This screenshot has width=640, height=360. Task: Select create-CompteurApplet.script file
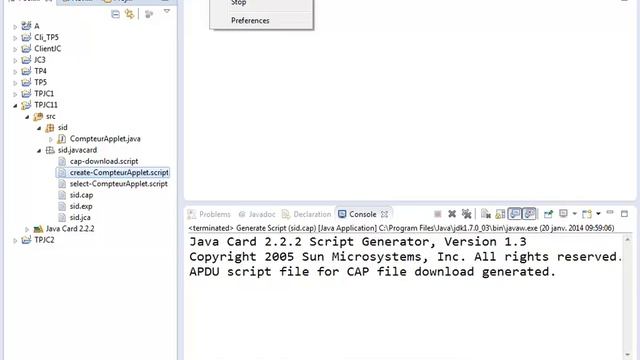119,173
